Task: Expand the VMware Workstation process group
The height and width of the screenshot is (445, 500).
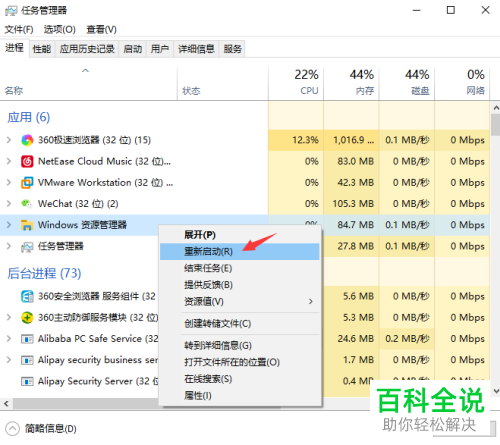Action: (9, 183)
